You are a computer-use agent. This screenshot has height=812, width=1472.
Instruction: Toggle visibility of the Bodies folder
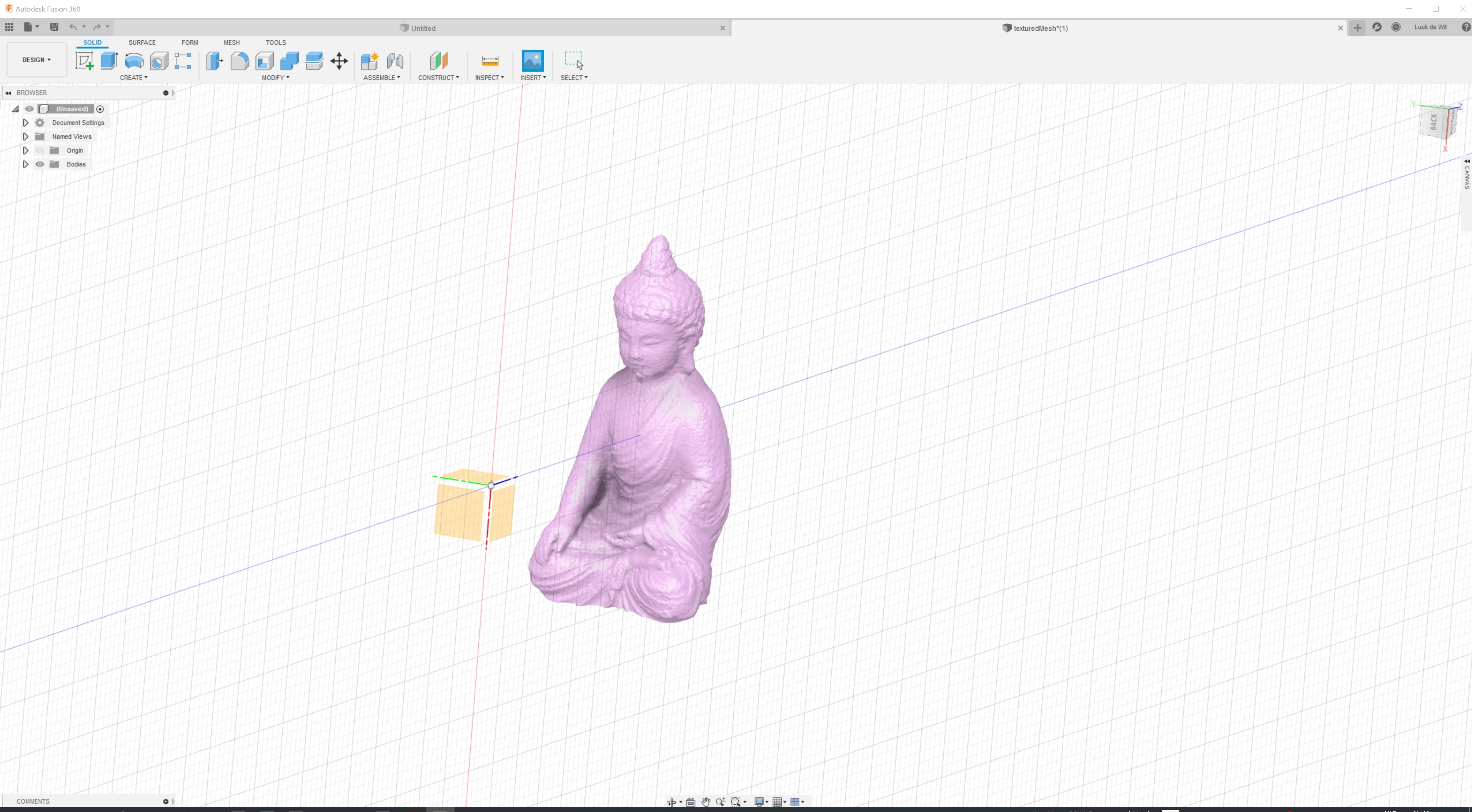click(40, 165)
